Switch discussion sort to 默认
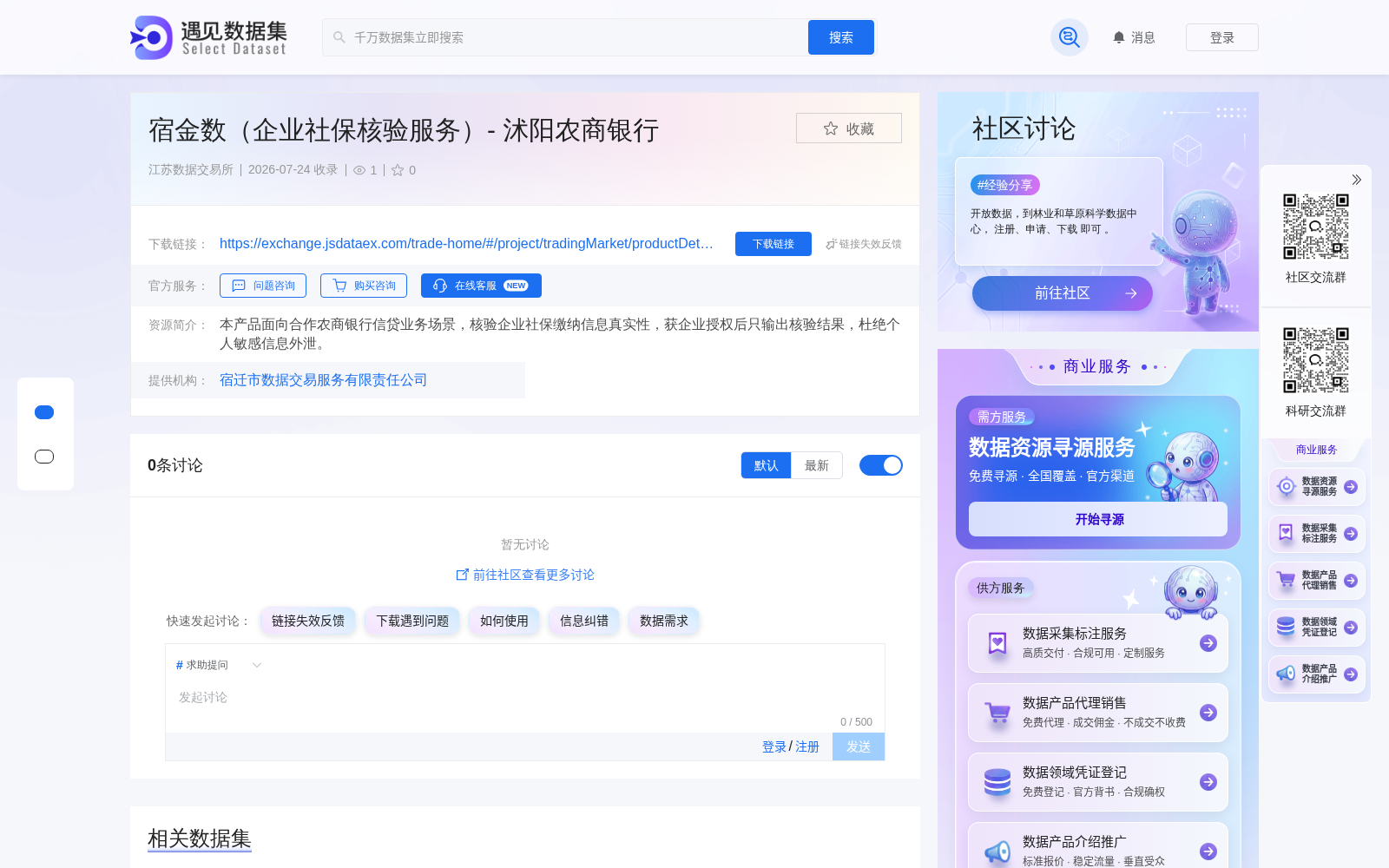This screenshot has height=868, width=1389. tap(766, 465)
